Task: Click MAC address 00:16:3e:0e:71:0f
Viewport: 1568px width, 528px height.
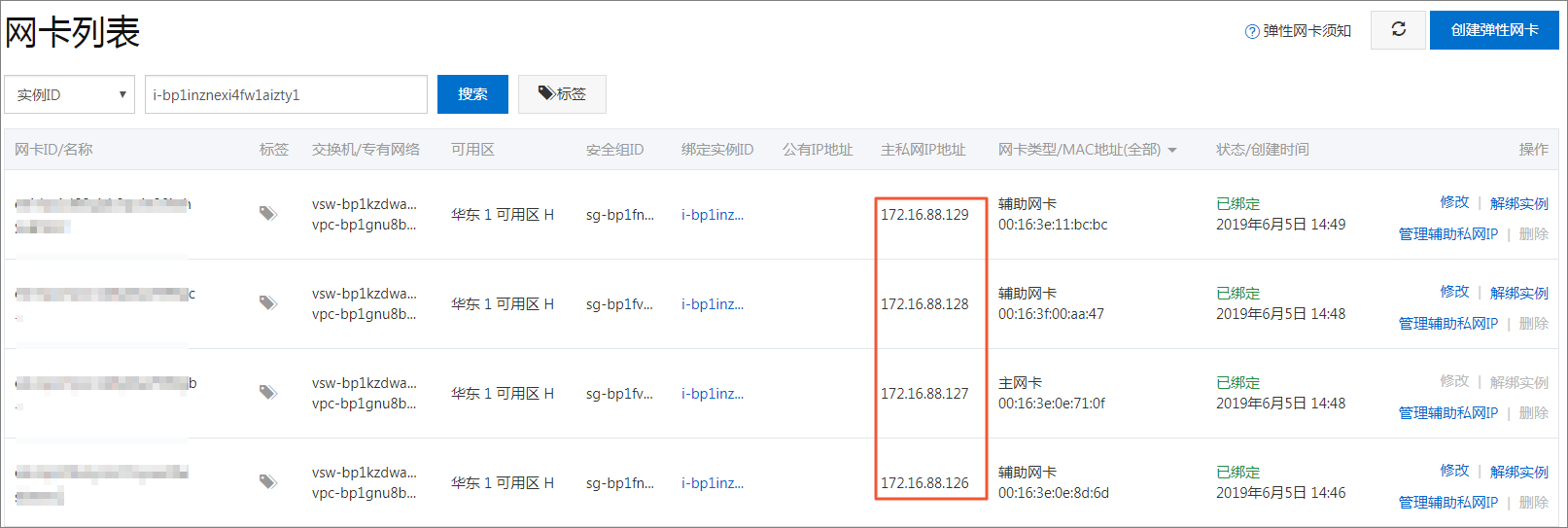Action: pyautogui.click(x=1052, y=404)
